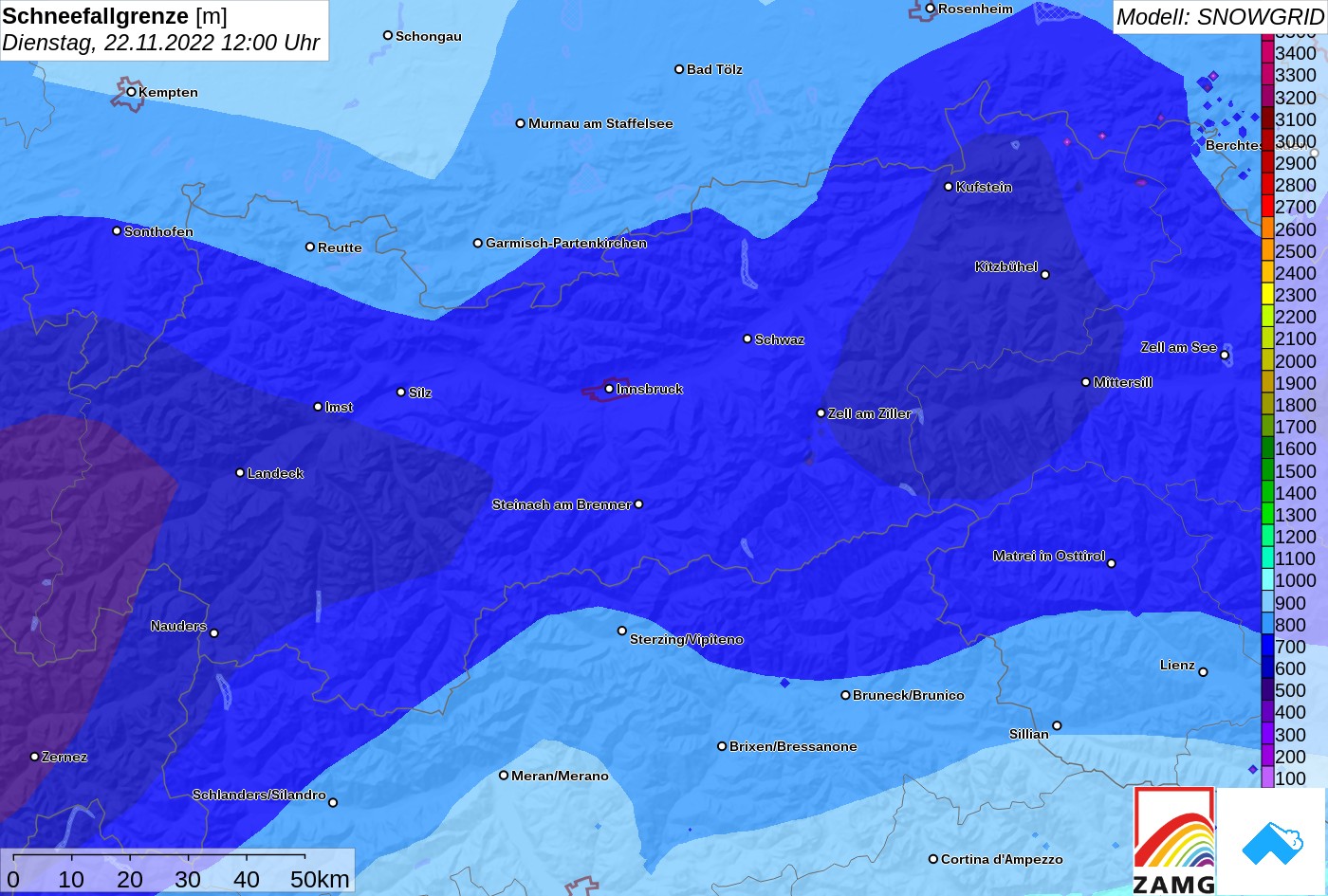Click the Brixen/Bressanone place name

[x=793, y=746]
